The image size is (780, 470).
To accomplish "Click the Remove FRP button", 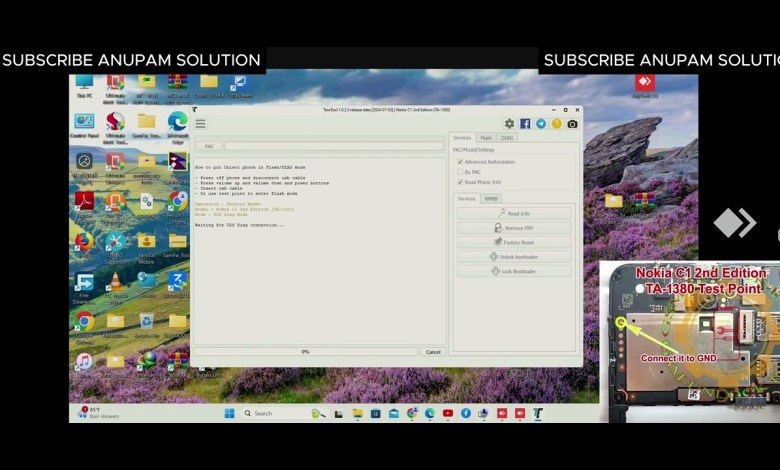I will pyautogui.click(x=514, y=228).
